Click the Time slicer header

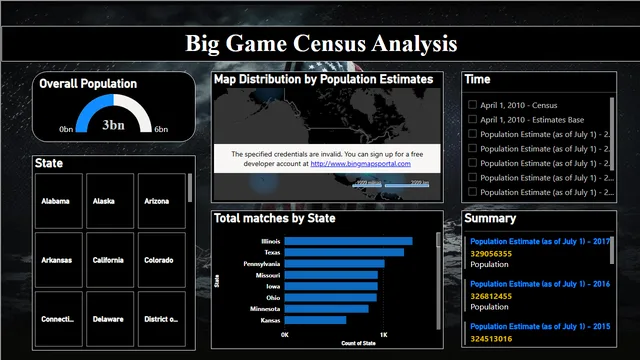[477, 79]
